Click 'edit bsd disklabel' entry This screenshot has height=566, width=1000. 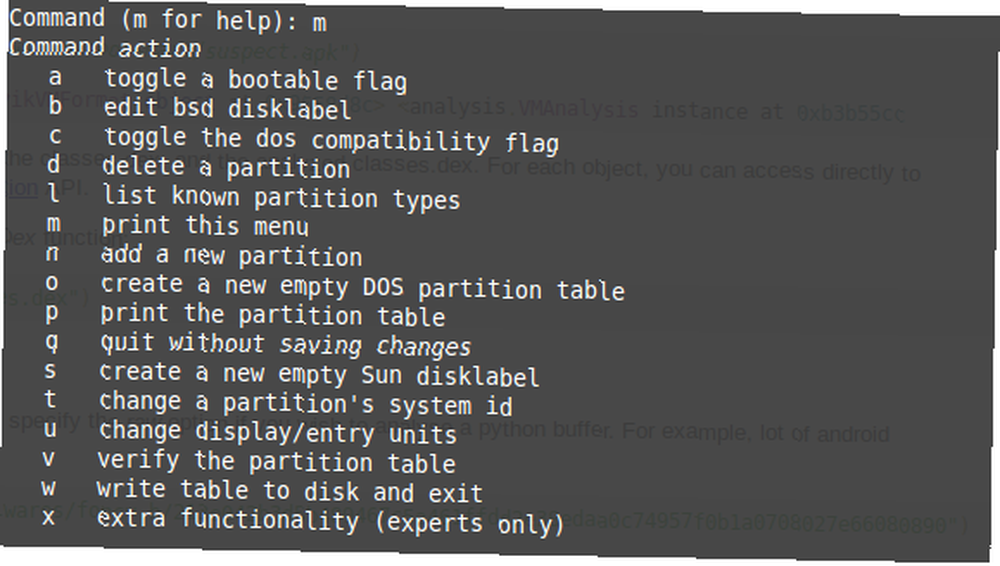[227, 108]
